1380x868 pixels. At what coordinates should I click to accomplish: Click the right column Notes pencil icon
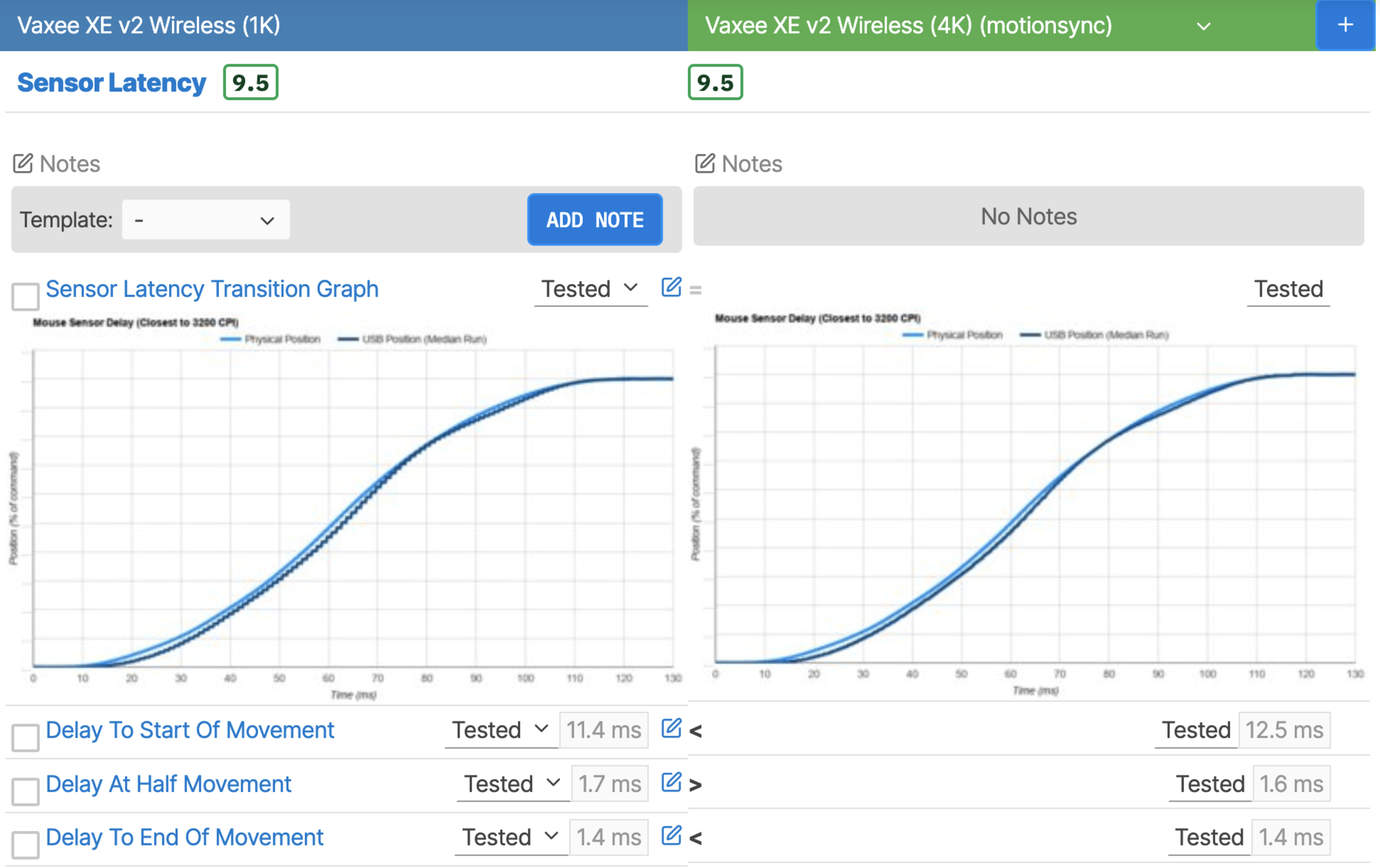tap(704, 164)
